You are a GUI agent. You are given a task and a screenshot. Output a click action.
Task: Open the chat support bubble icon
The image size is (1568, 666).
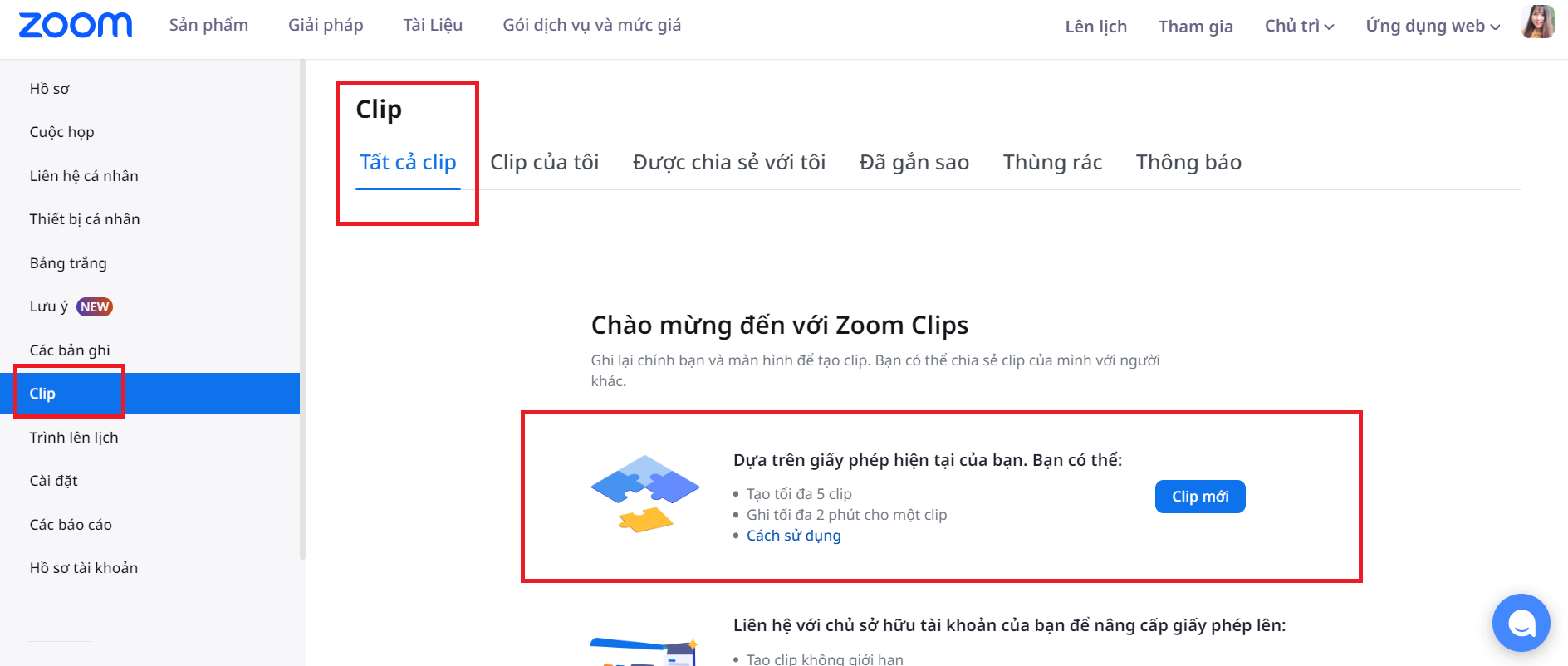[x=1521, y=622]
